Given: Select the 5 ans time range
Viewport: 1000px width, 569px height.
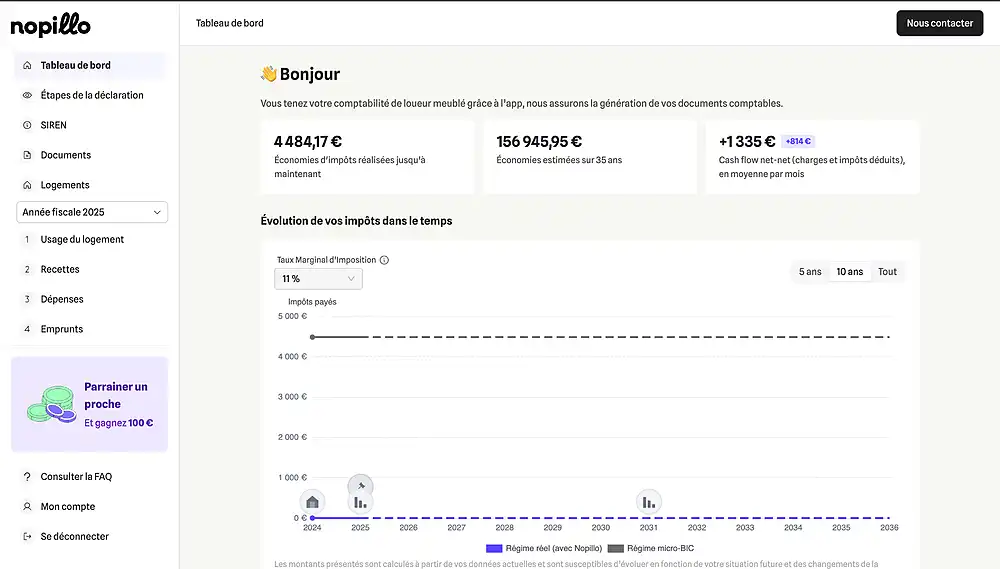Looking at the screenshot, I should [x=810, y=272].
